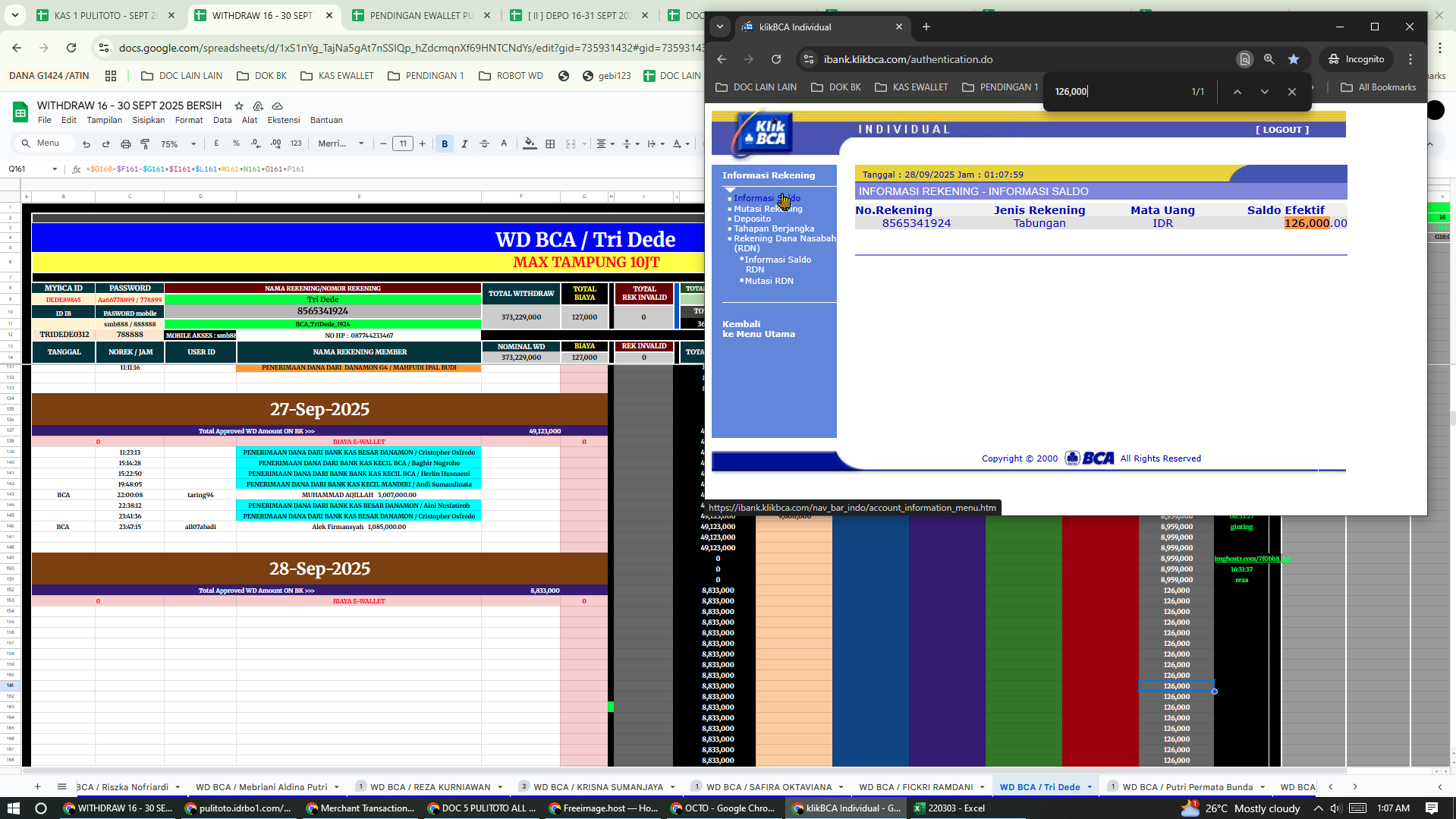
Task: Increase font size with plus button
Action: click(x=423, y=143)
